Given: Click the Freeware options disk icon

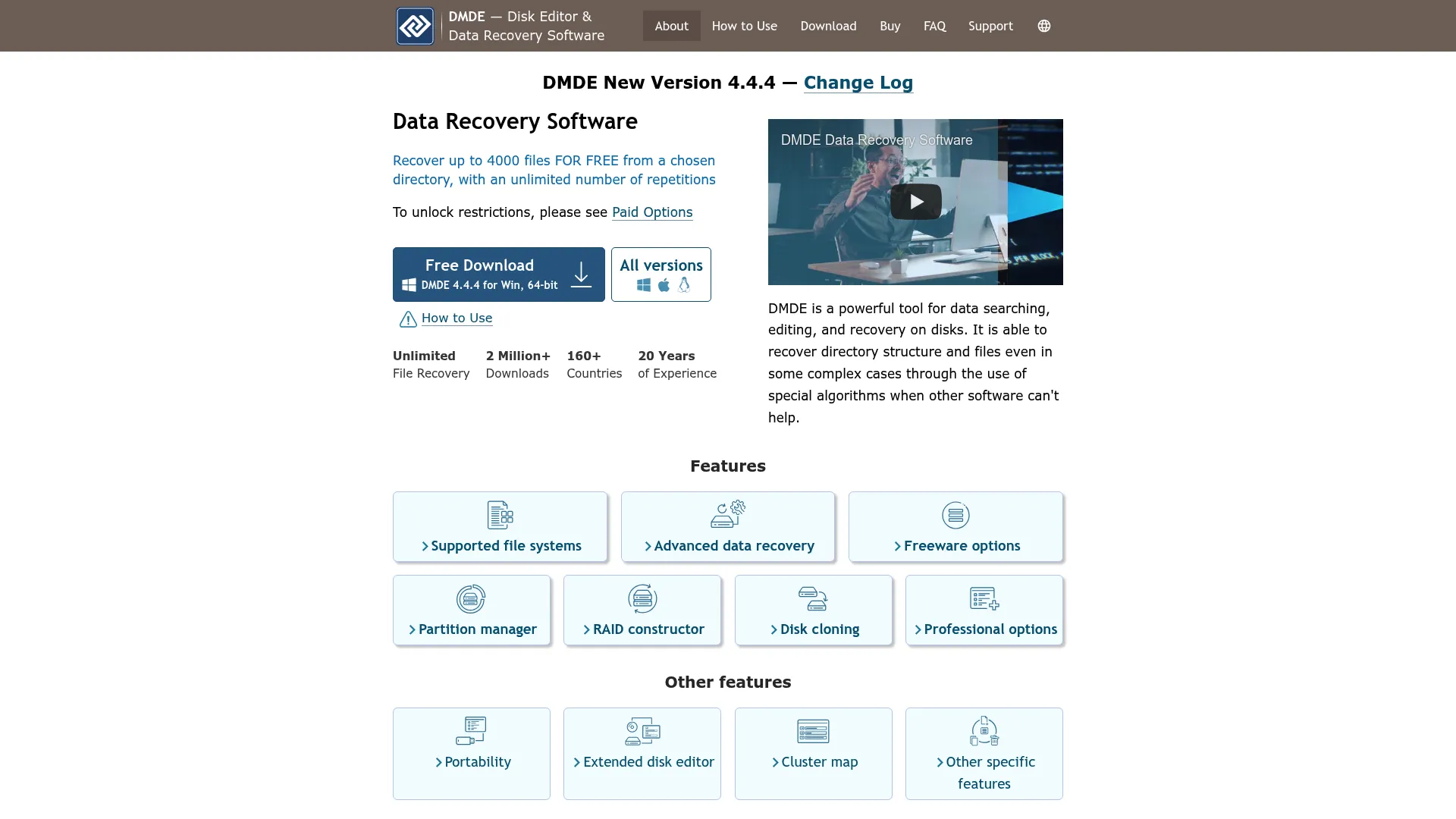Looking at the screenshot, I should [955, 515].
